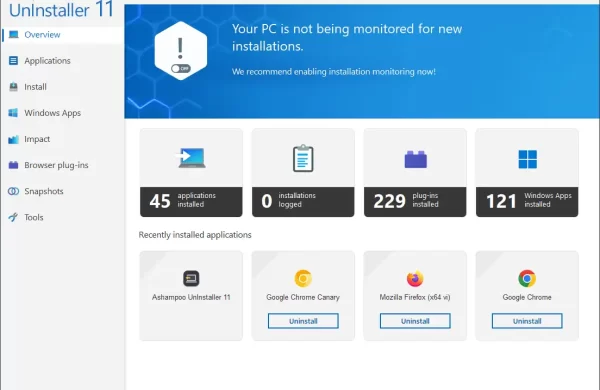Open the Snapshots section
Image resolution: width=600 pixels, height=390 pixels.
tap(62, 191)
